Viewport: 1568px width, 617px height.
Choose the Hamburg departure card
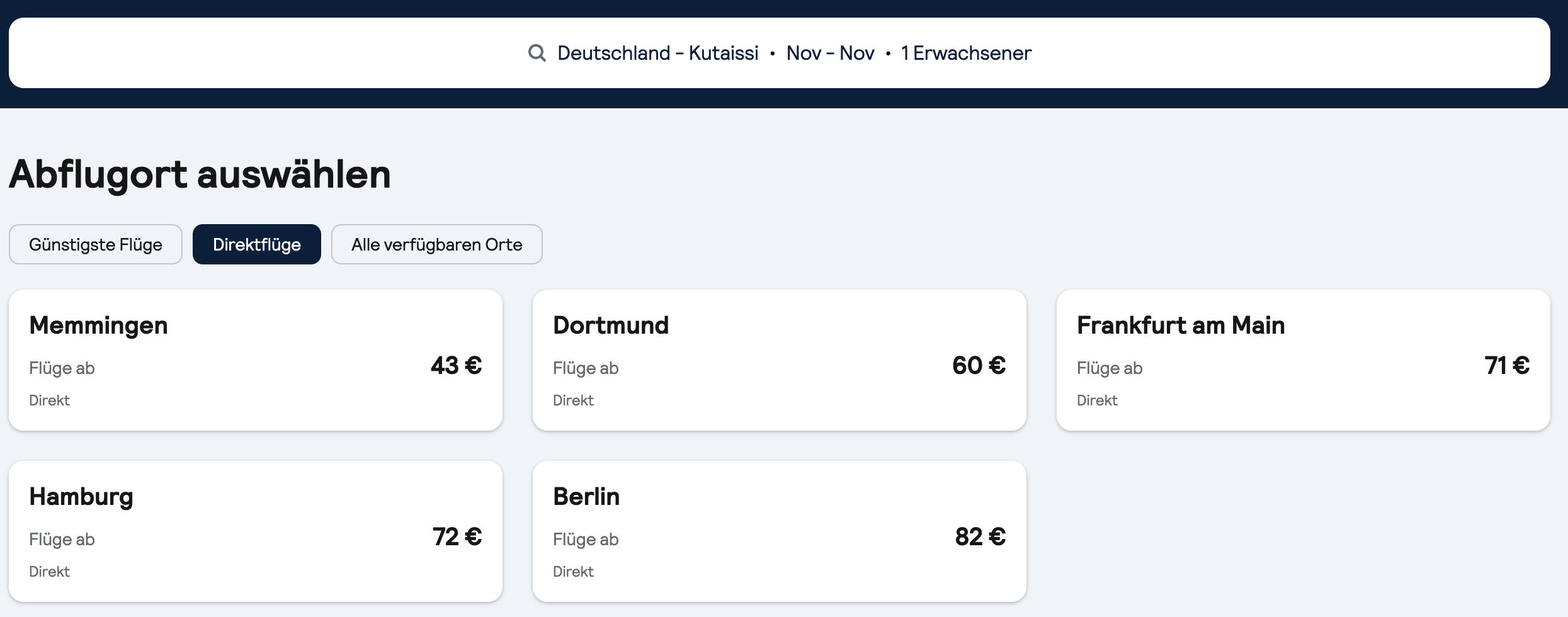[256, 531]
